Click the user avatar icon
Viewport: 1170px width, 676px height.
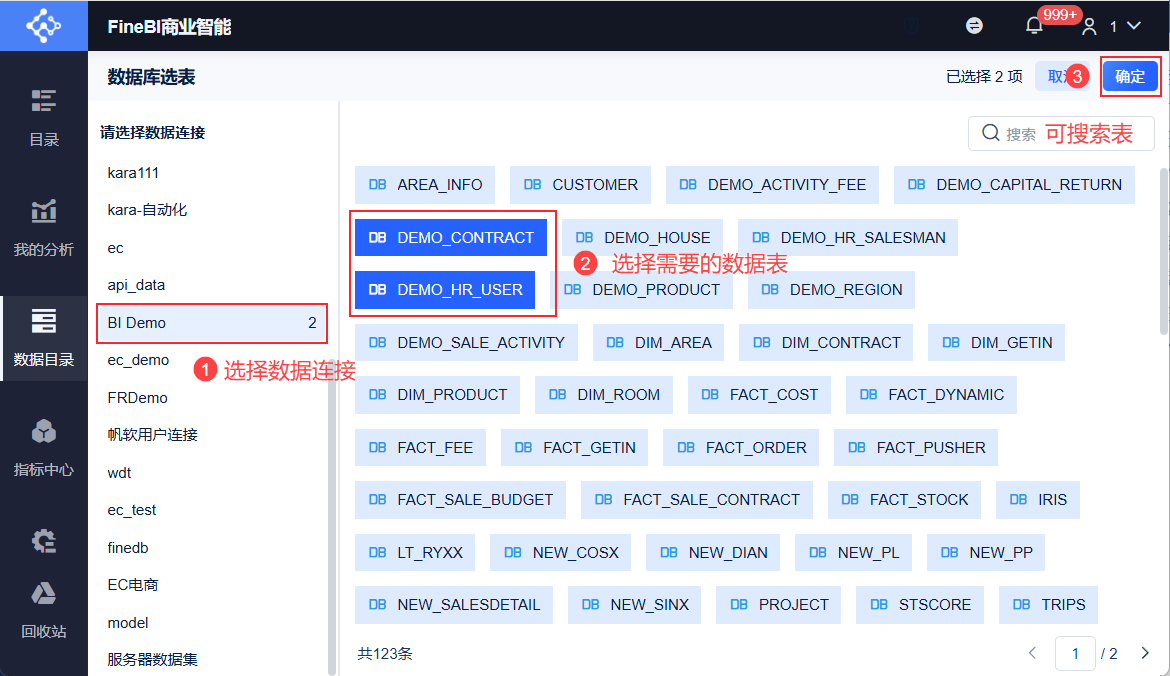tap(1089, 27)
